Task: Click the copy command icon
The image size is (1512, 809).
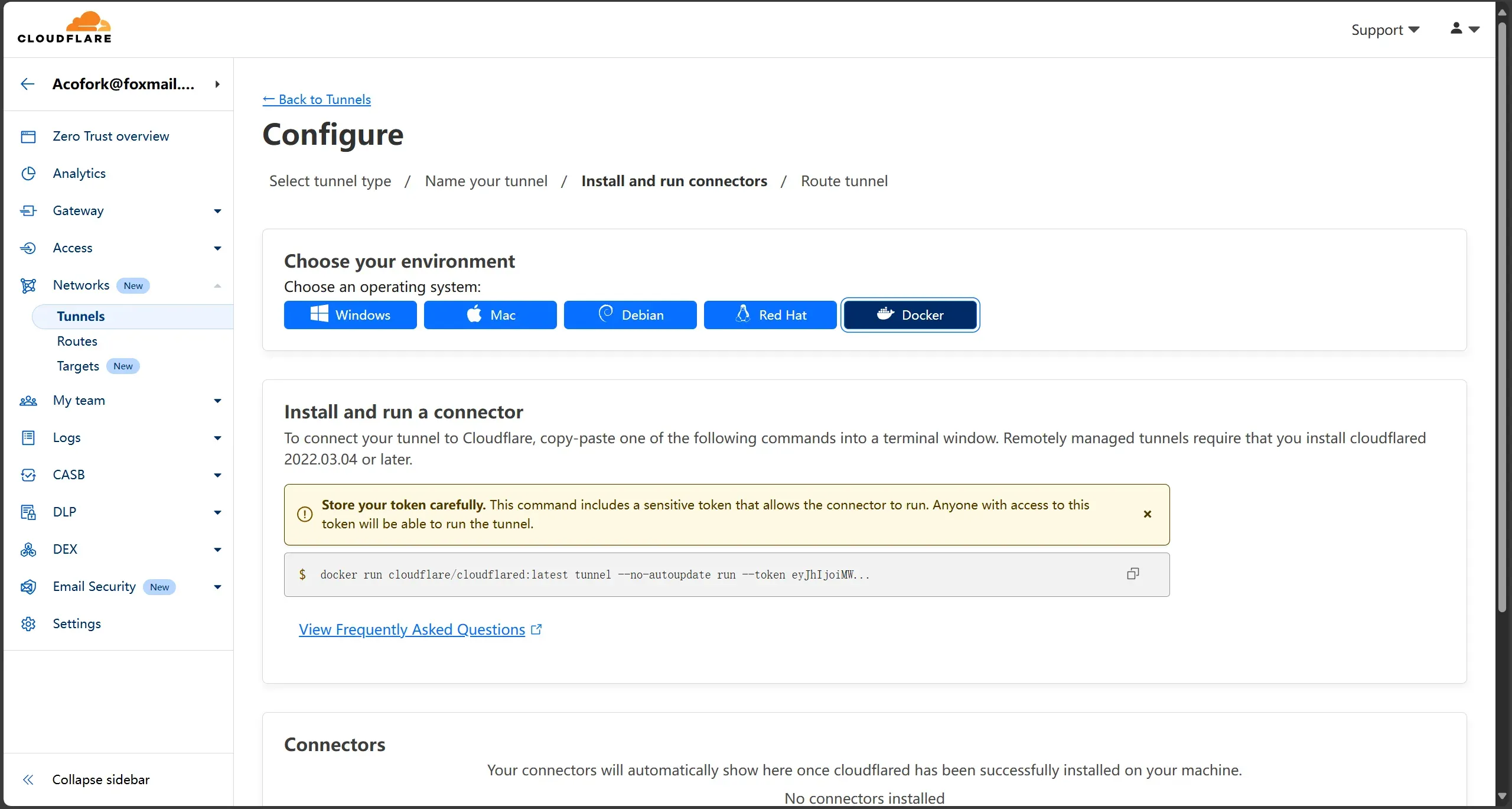Action: pyautogui.click(x=1132, y=574)
